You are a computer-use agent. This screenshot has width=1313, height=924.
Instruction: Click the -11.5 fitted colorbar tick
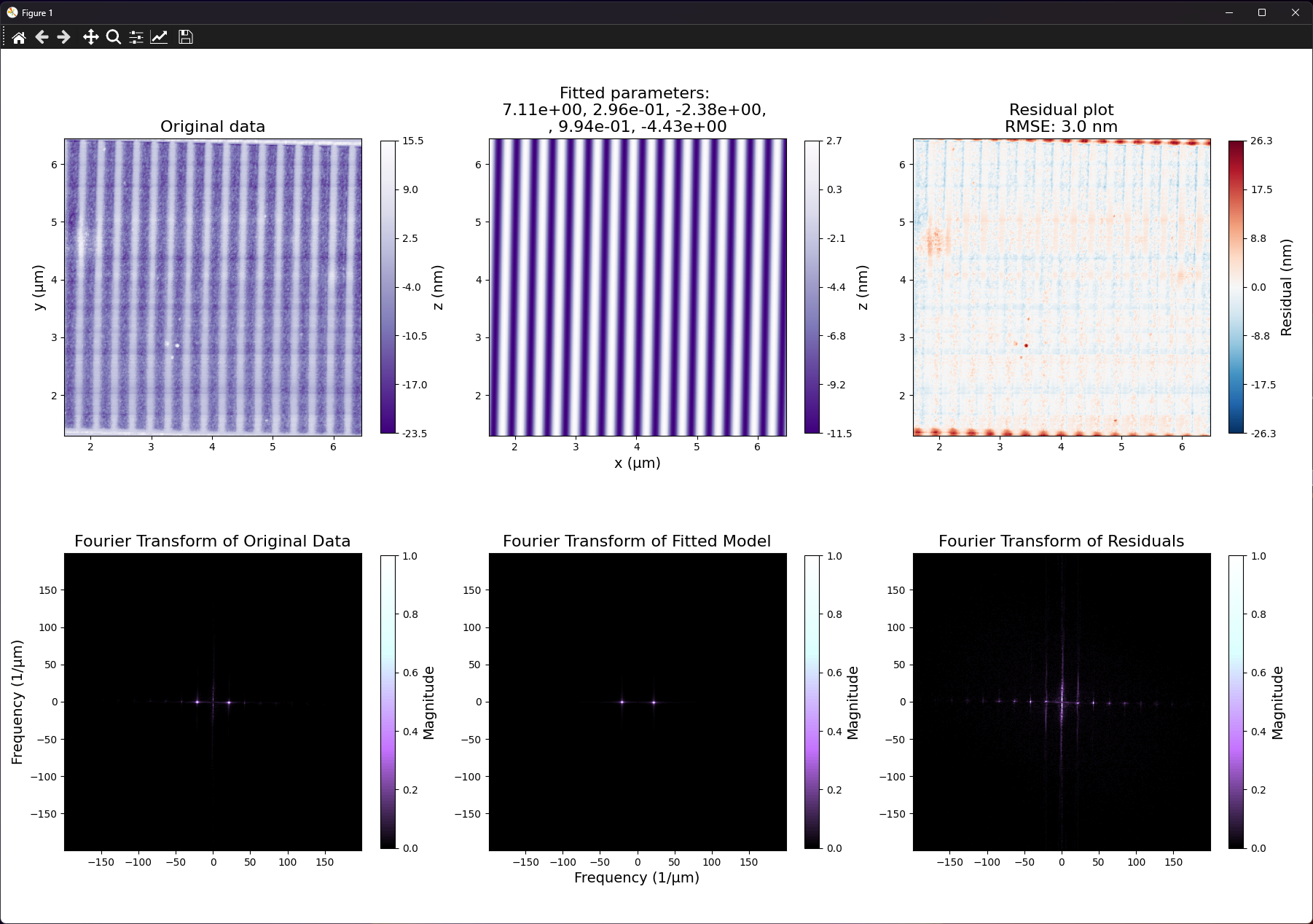[x=839, y=434]
